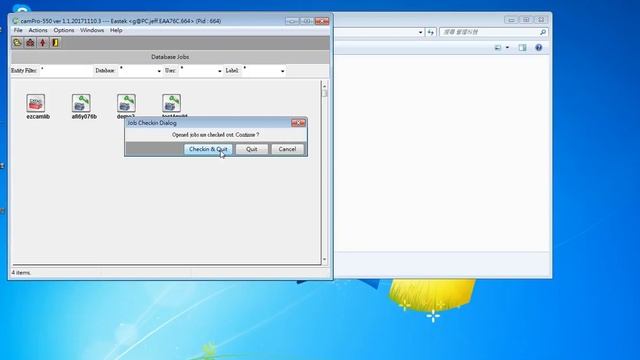Click Explorer address refresh icon
The image size is (640, 360).
point(431,32)
